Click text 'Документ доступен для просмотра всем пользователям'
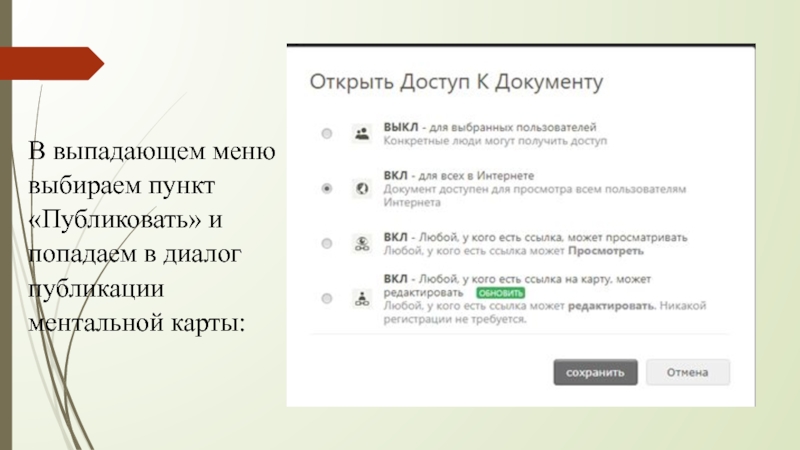The image size is (800, 450). tap(535, 189)
